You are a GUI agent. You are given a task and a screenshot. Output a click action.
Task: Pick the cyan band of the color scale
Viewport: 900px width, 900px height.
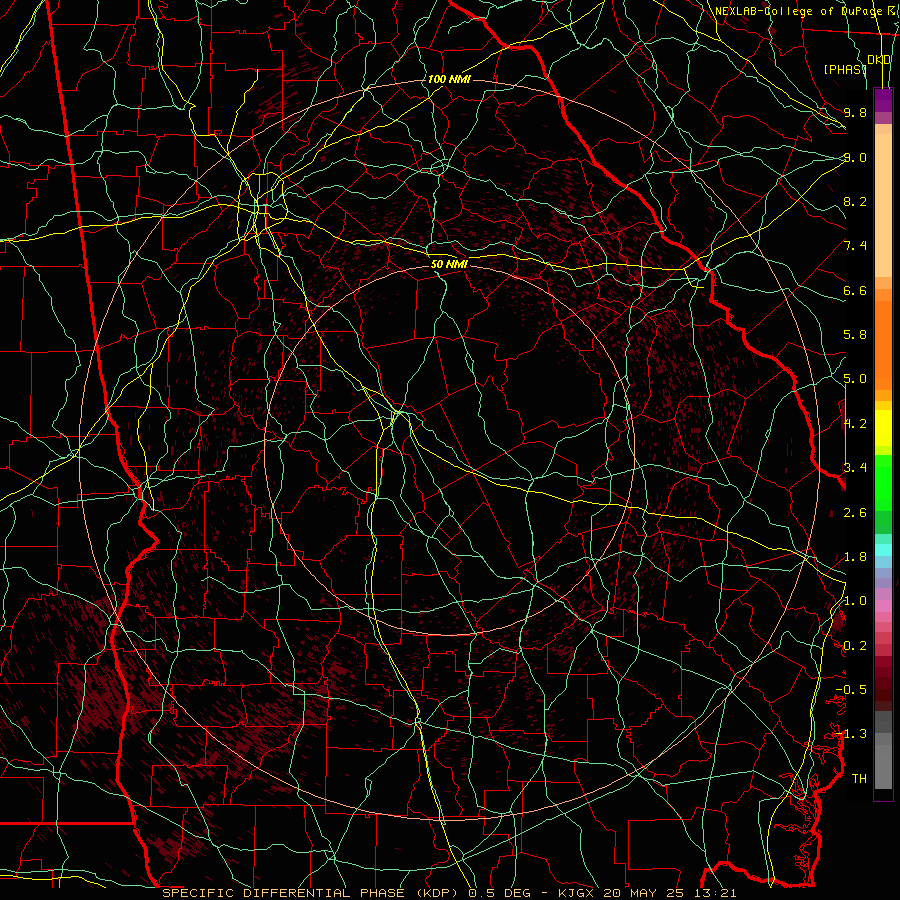[x=883, y=550]
